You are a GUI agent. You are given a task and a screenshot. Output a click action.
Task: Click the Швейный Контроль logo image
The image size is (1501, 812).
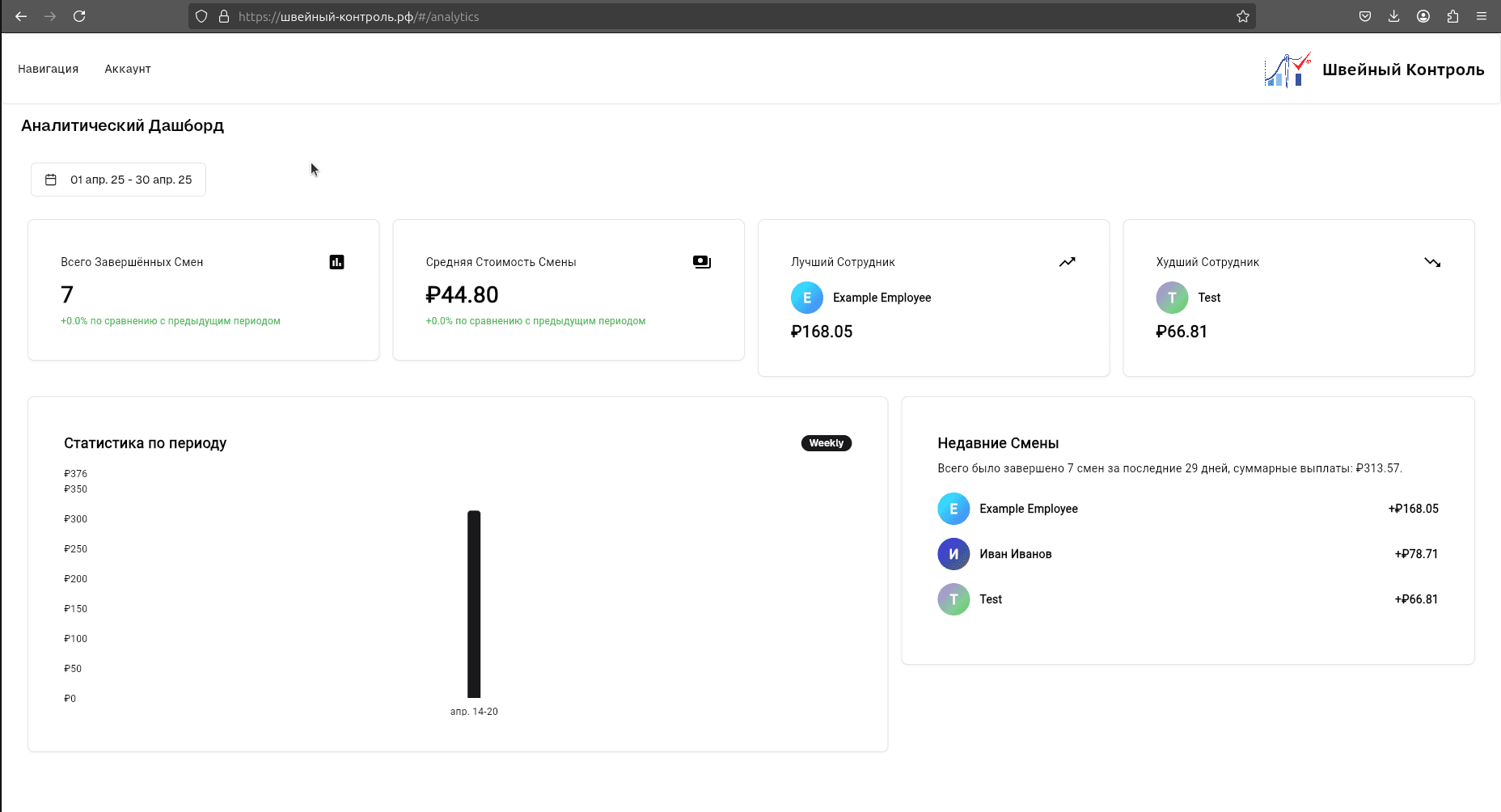(x=1287, y=70)
